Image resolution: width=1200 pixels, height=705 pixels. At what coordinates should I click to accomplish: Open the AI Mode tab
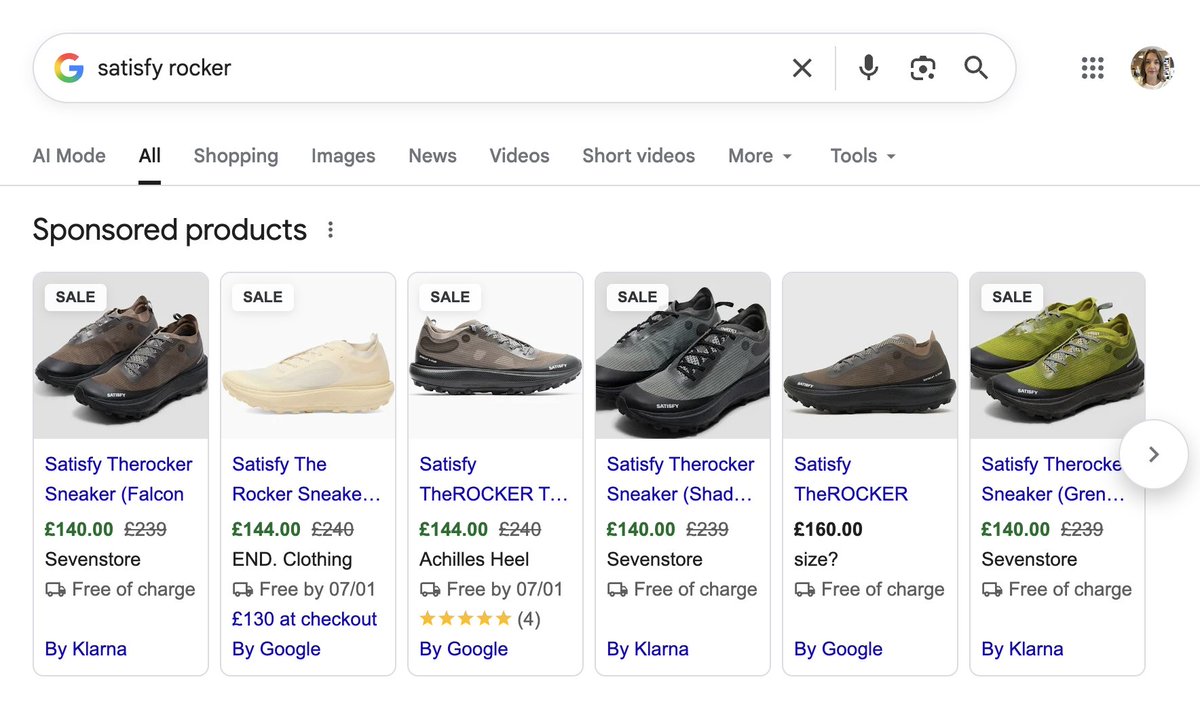(x=69, y=156)
